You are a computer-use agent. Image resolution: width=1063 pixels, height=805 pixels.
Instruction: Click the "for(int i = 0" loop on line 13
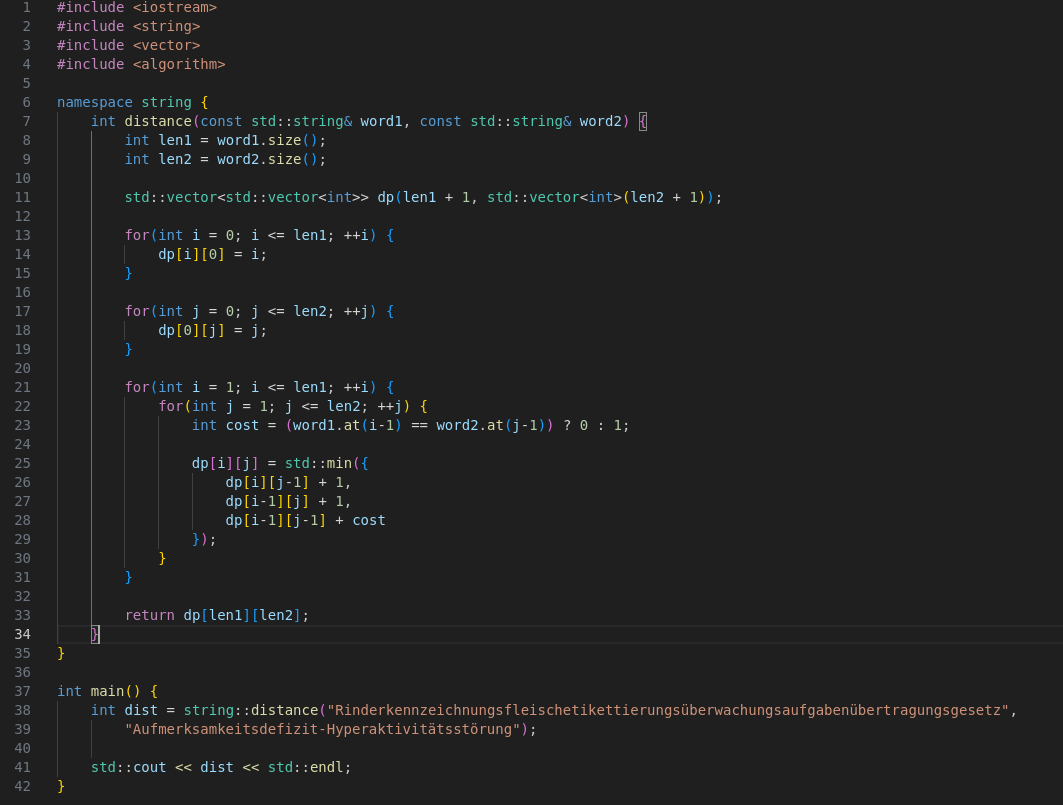(179, 235)
